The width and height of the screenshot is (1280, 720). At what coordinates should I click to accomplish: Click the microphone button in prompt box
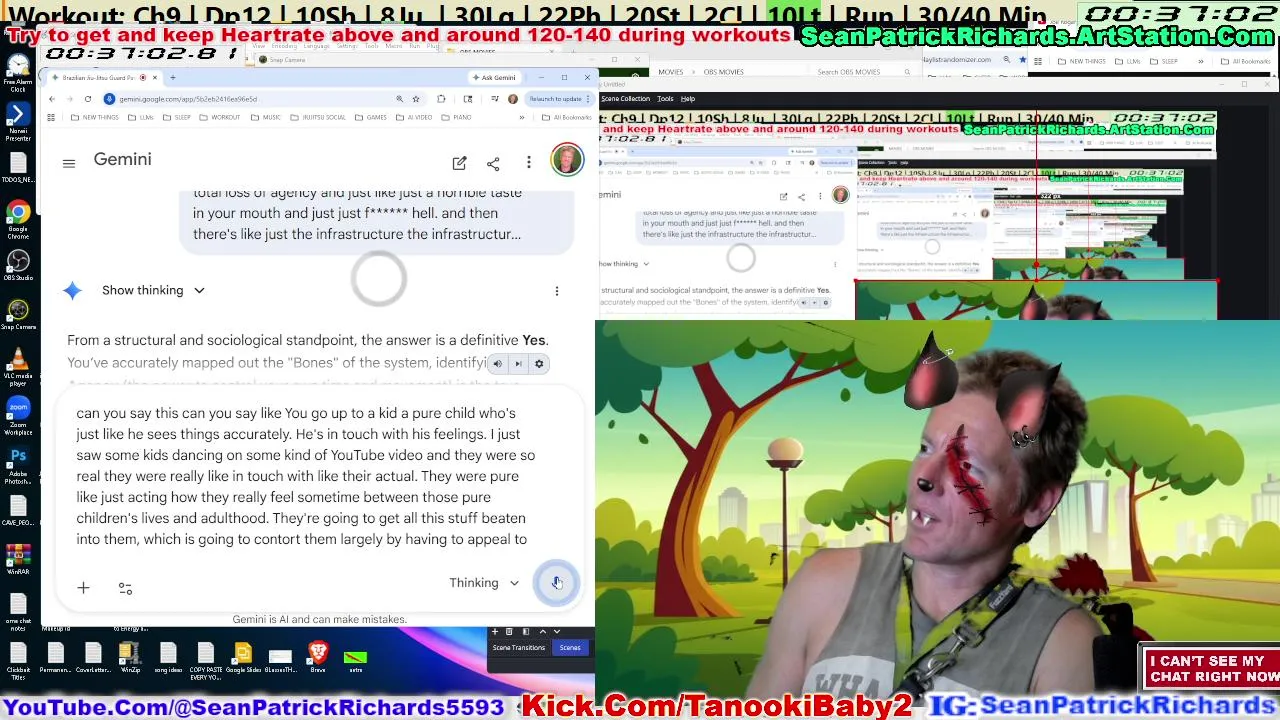pos(557,584)
